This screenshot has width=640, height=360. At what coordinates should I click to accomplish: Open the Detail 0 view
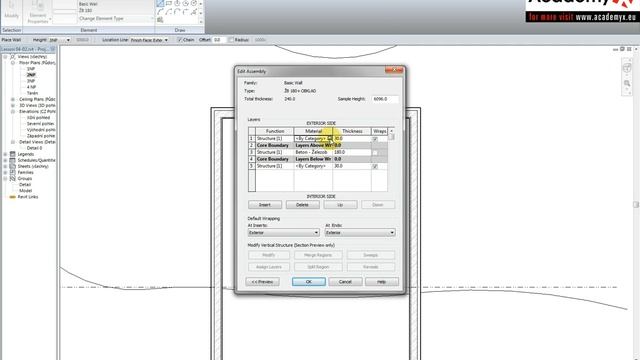coord(35,148)
